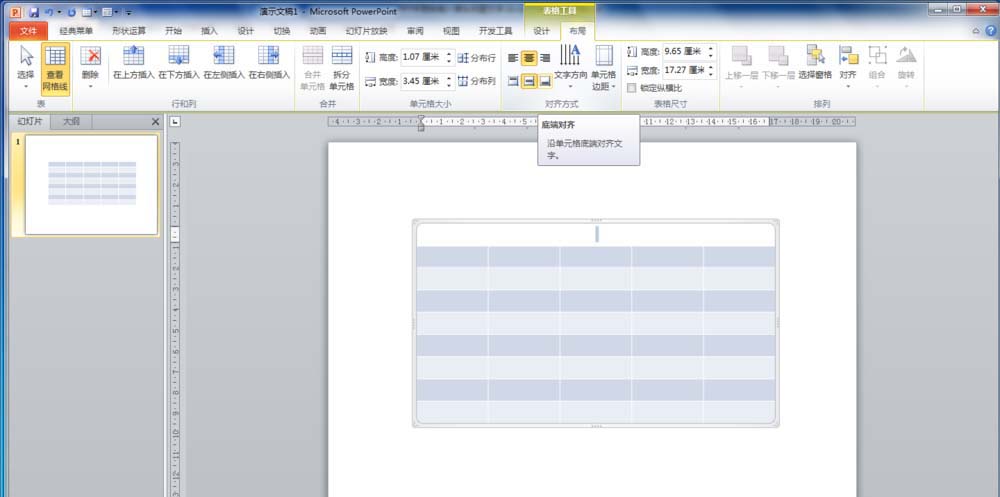The width and height of the screenshot is (1000, 497).
Task: Toggle View Gridlines (查看网格线) button
Action: pos(55,69)
